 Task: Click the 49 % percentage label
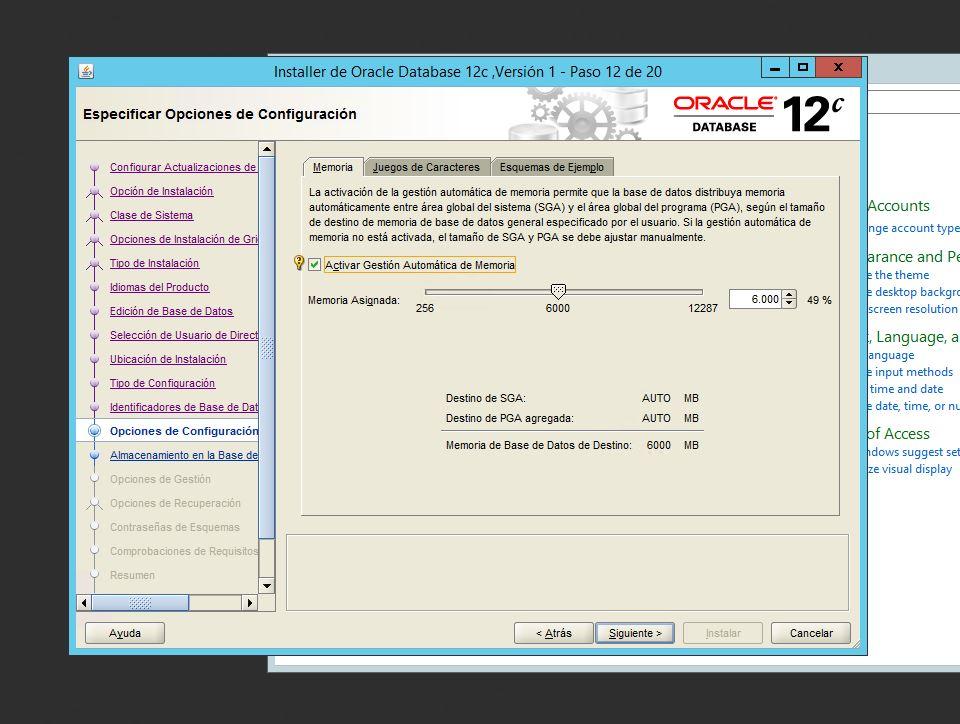click(819, 300)
